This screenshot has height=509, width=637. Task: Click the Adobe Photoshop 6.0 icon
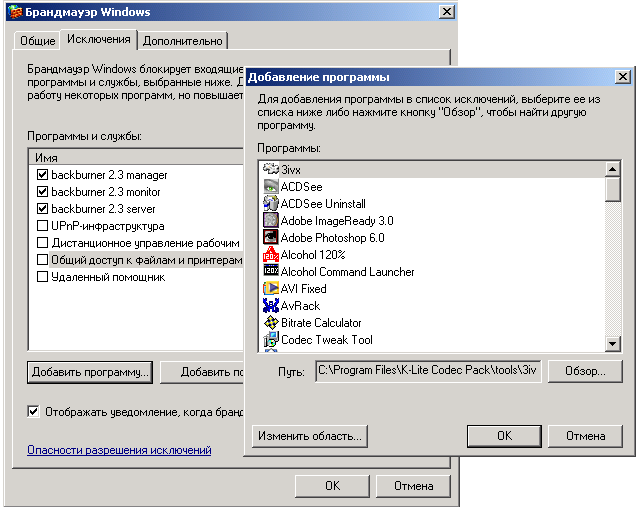pos(271,238)
